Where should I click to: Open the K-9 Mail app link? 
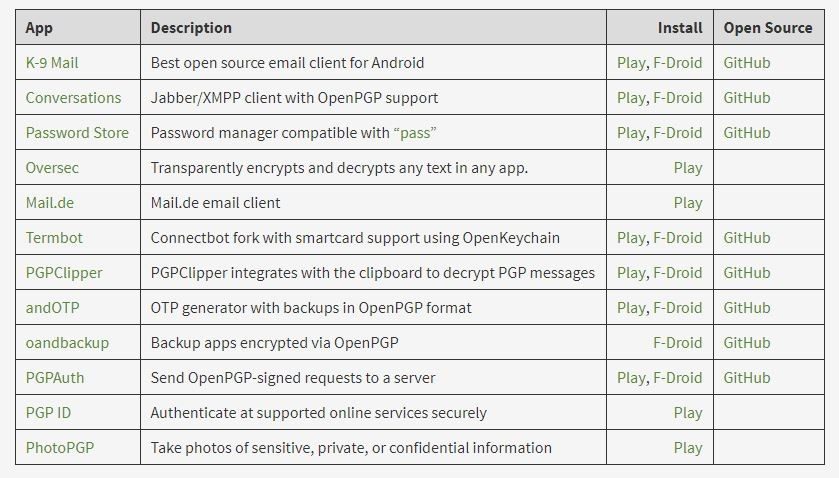(x=52, y=63)
